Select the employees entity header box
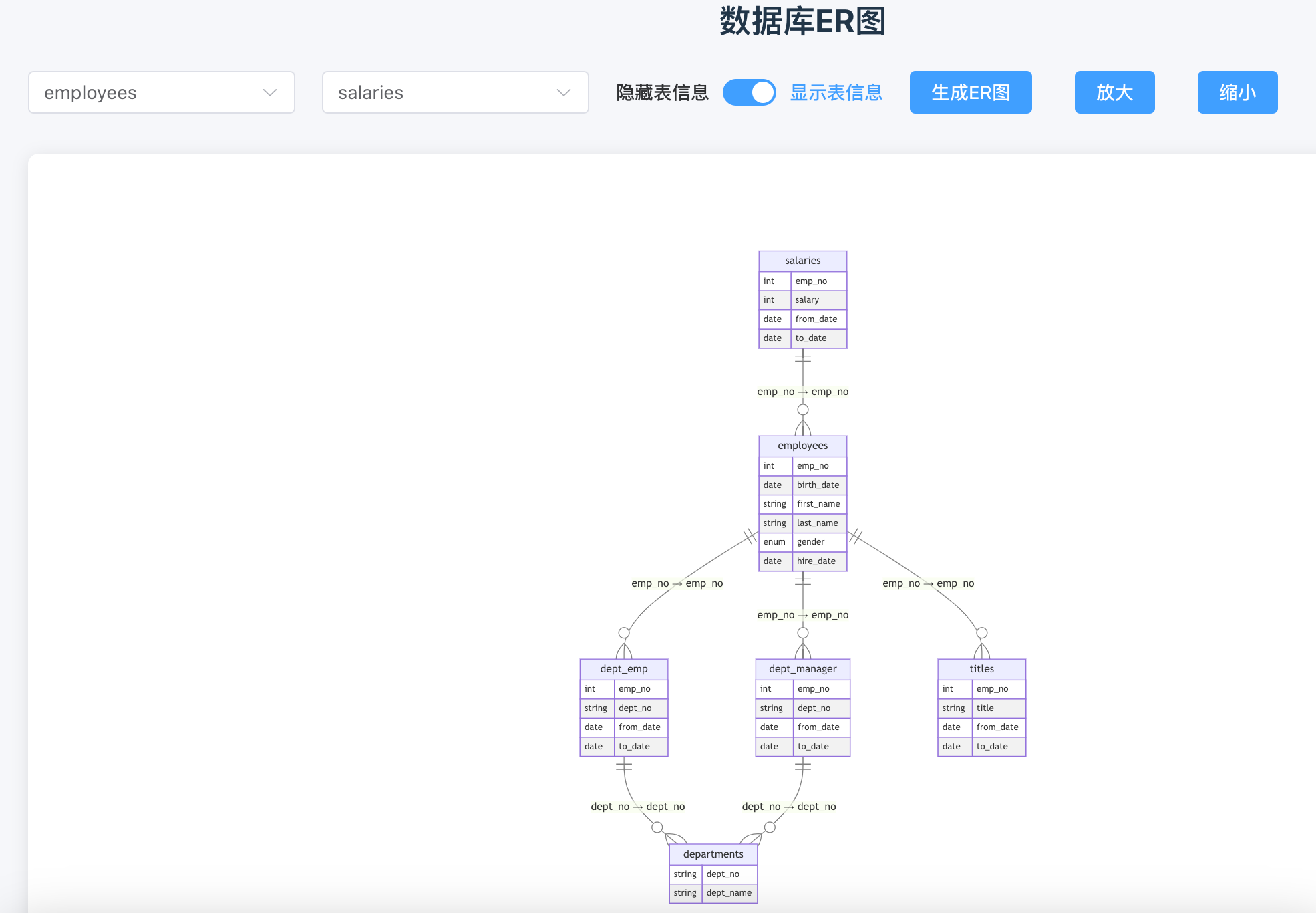 tap(802, 446)
